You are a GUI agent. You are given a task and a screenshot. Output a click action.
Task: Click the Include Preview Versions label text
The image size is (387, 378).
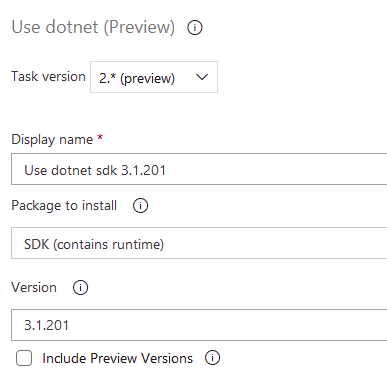pyautogui.click(x=117, y=358)
